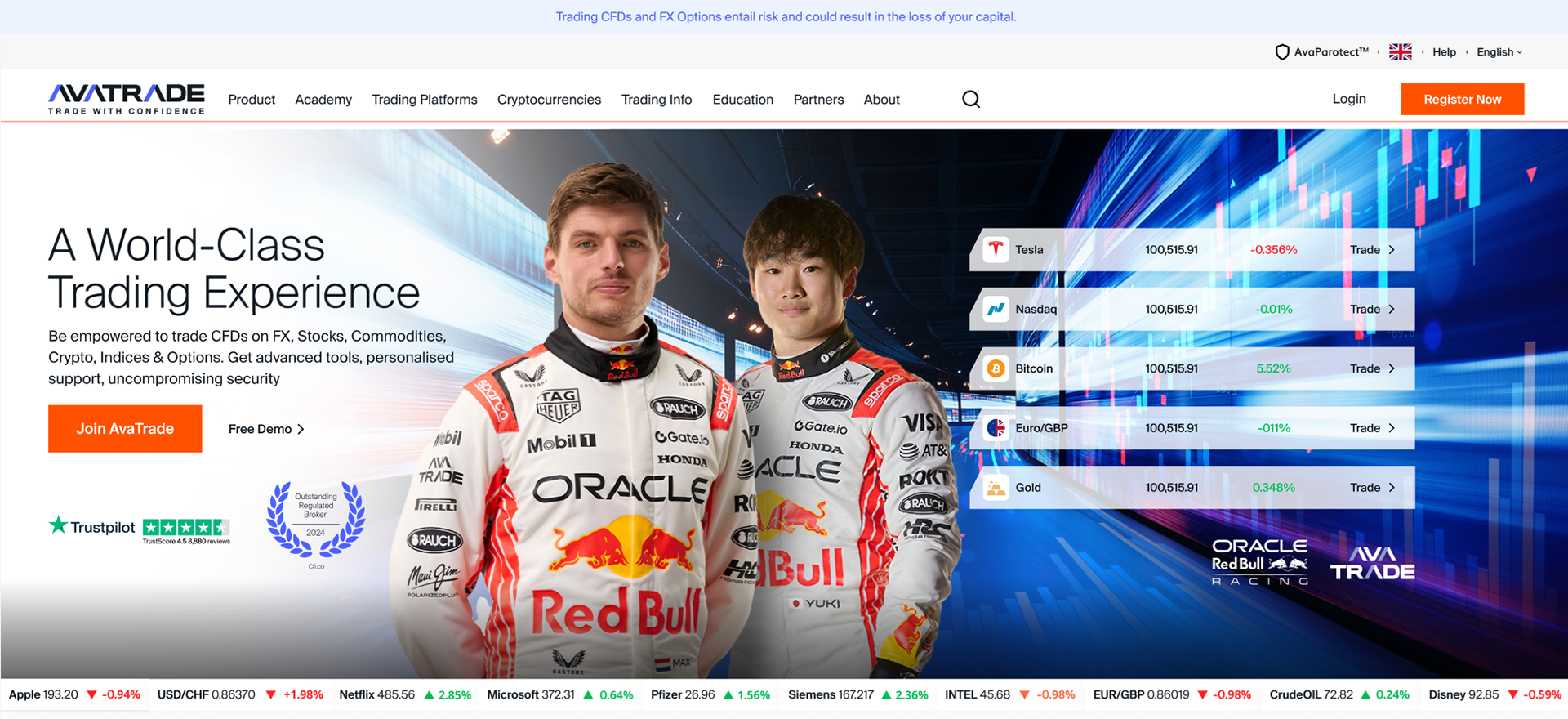Click Microsoft green up arrow in ticker
This screenshot has width=1568, height=719.
pyautogui.click(x=588, y=694)
